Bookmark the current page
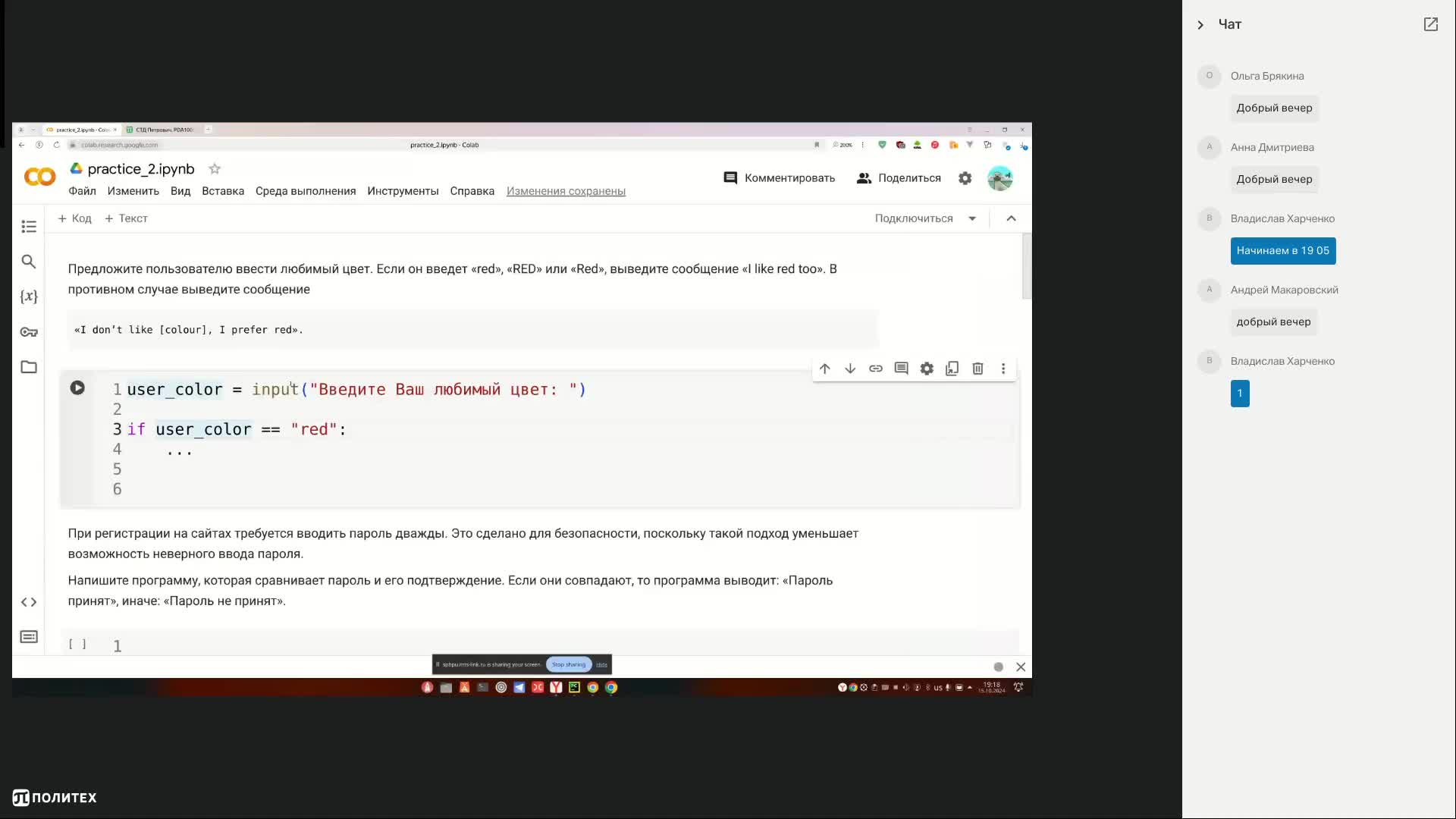This screenshot has height=819, width=1456. [x=817, y=145]
